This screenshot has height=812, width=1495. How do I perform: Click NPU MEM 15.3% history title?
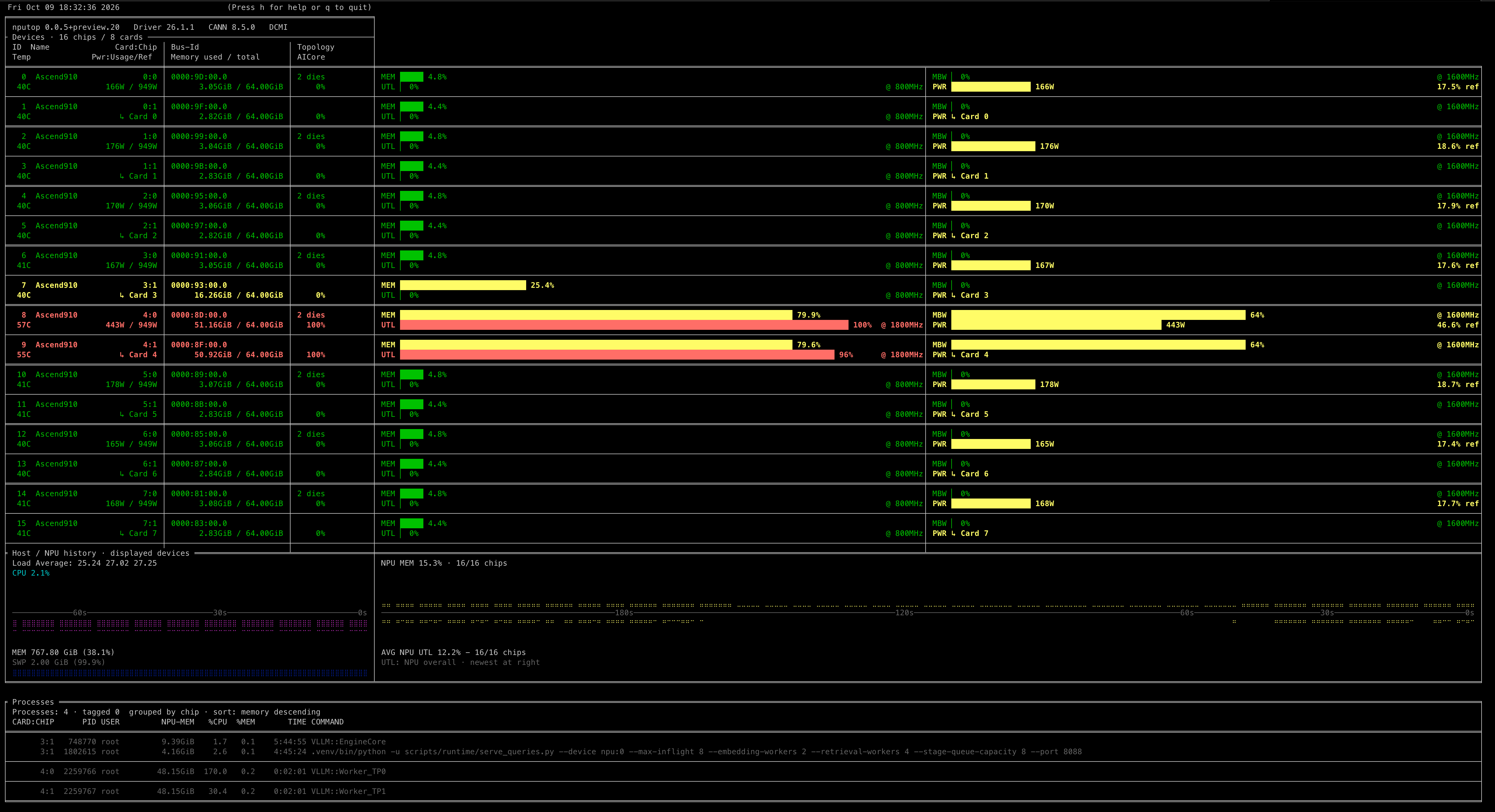coord(444,563)
